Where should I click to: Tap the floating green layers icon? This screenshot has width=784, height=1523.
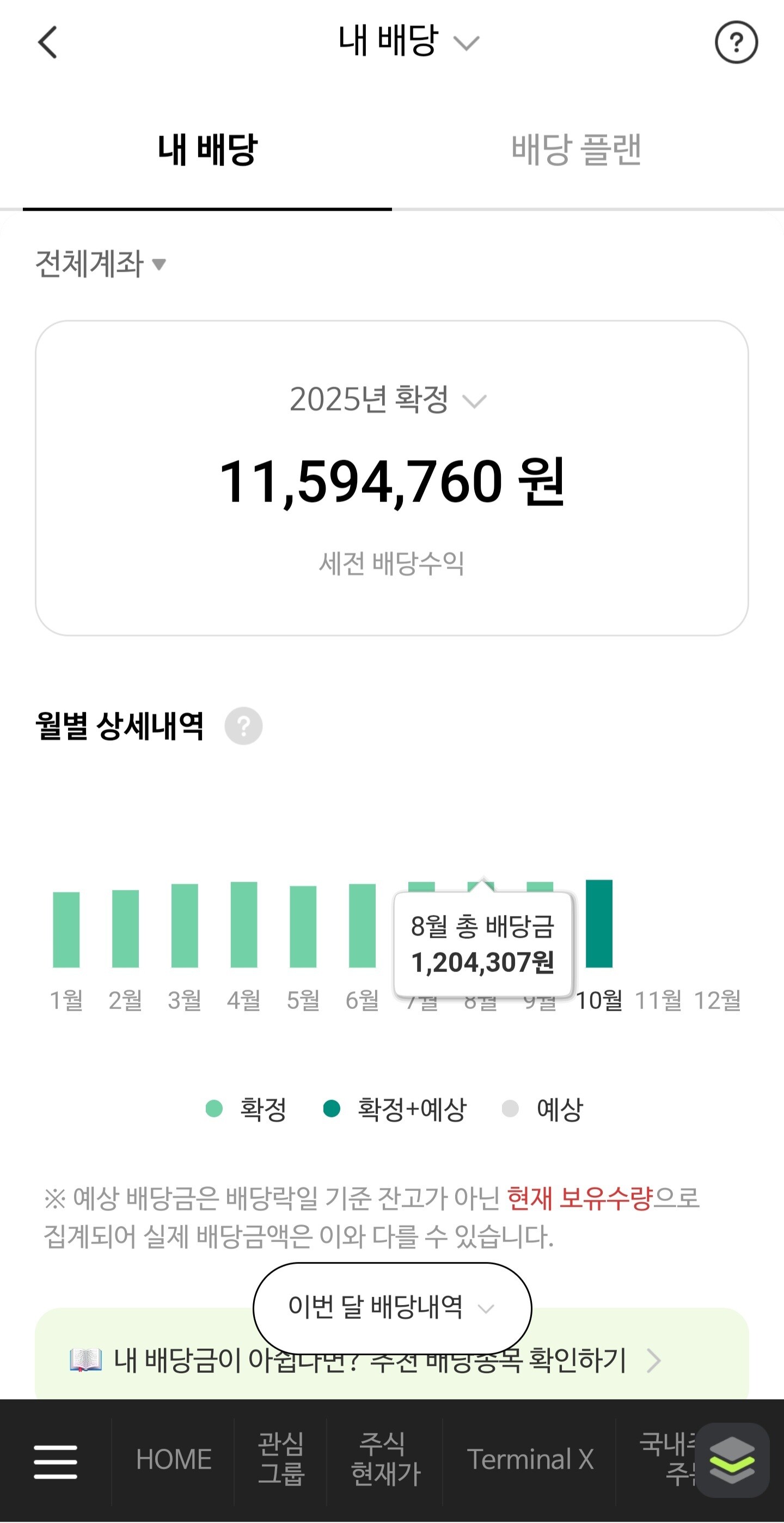pos(733,1460)
